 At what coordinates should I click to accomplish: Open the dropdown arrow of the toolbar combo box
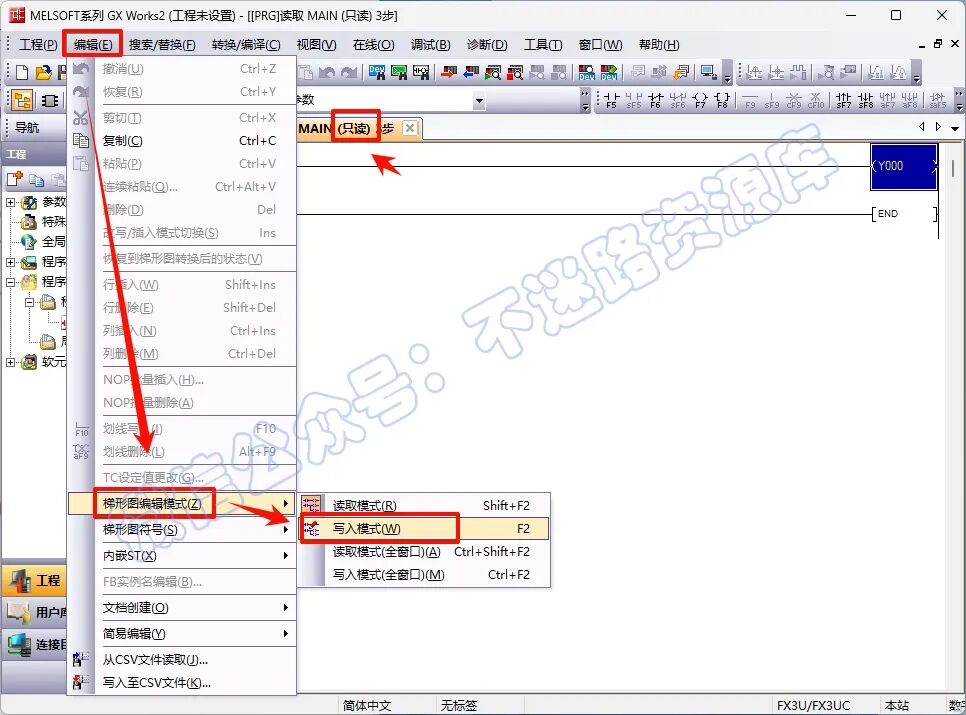(x=479, y=100)
